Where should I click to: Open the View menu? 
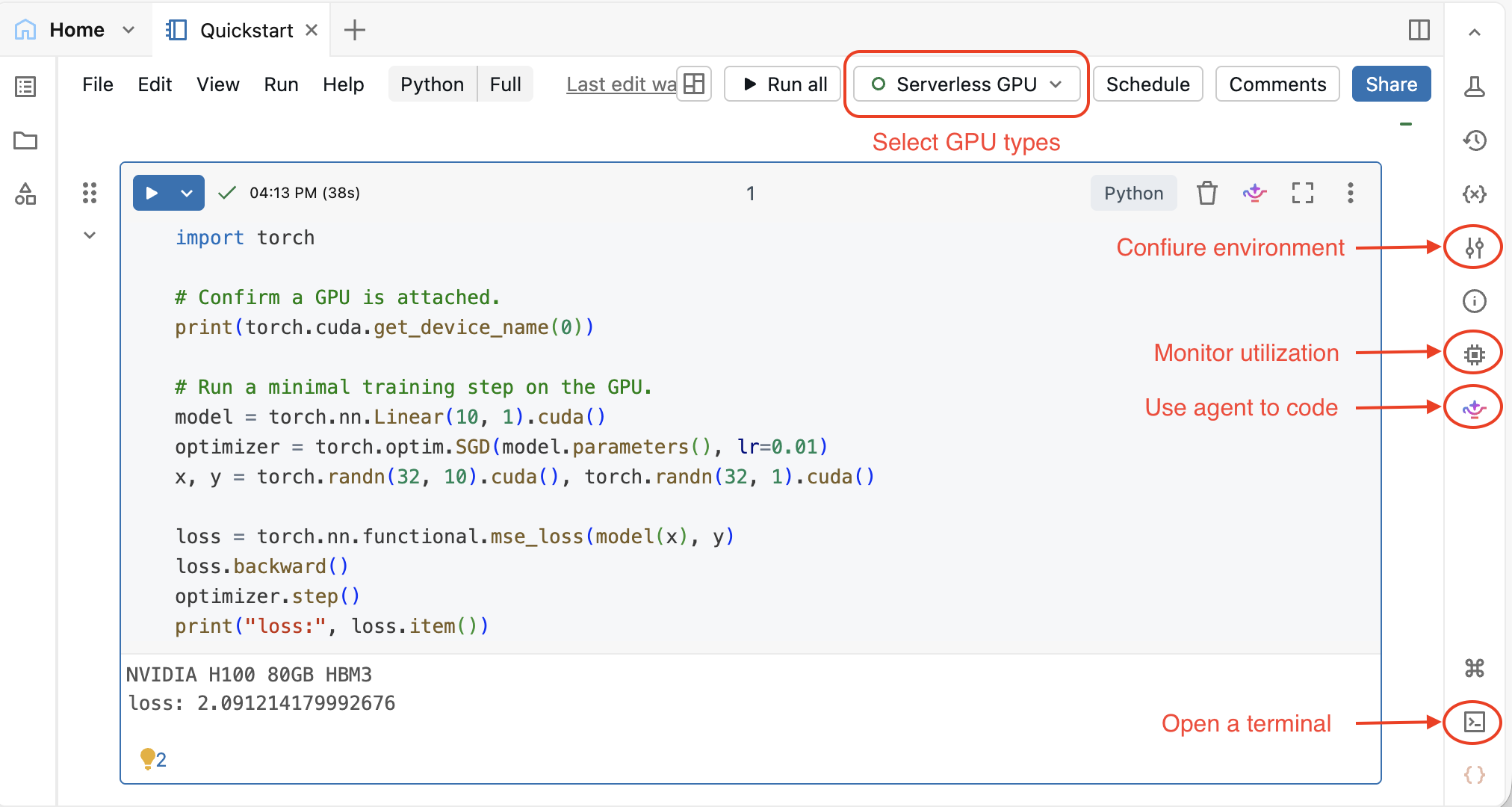click(x=218, y=84)
